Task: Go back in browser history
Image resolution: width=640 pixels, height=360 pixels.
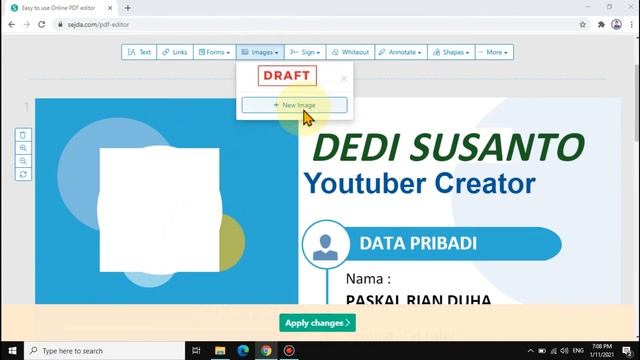Action: click(11, 24)
